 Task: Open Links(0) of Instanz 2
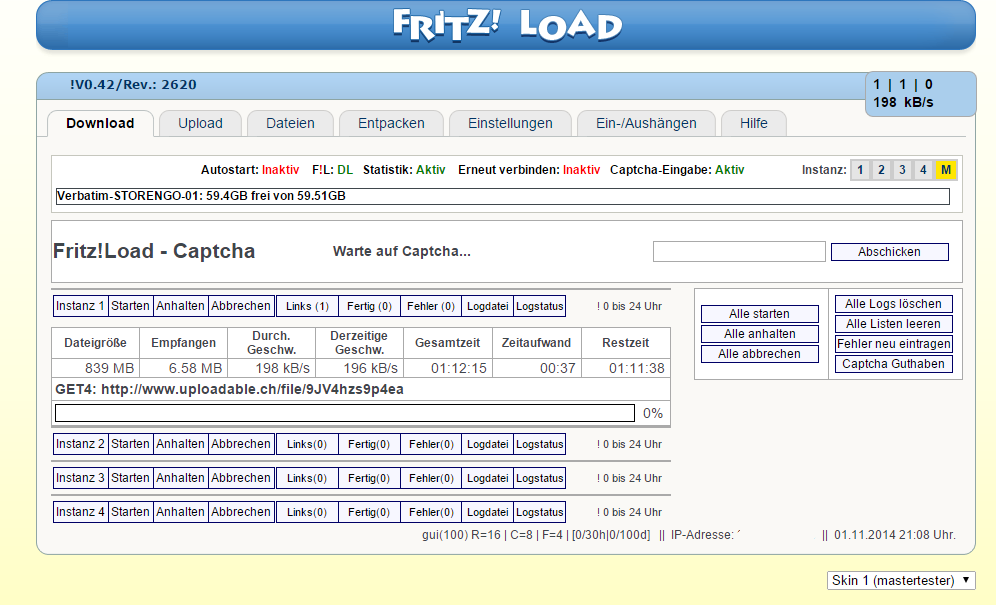307,444
